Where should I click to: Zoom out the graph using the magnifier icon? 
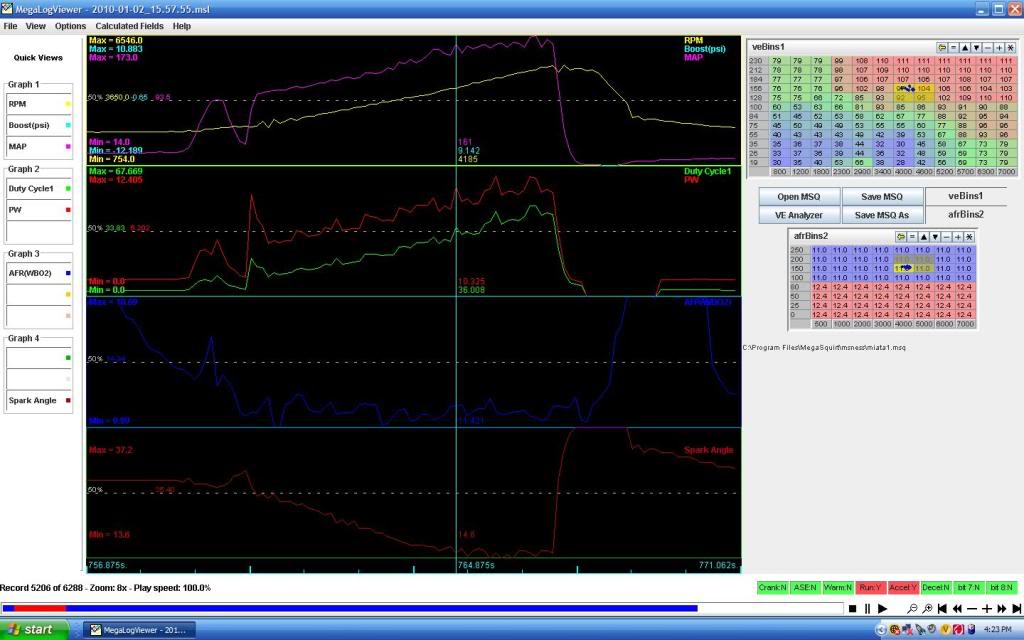913,607
